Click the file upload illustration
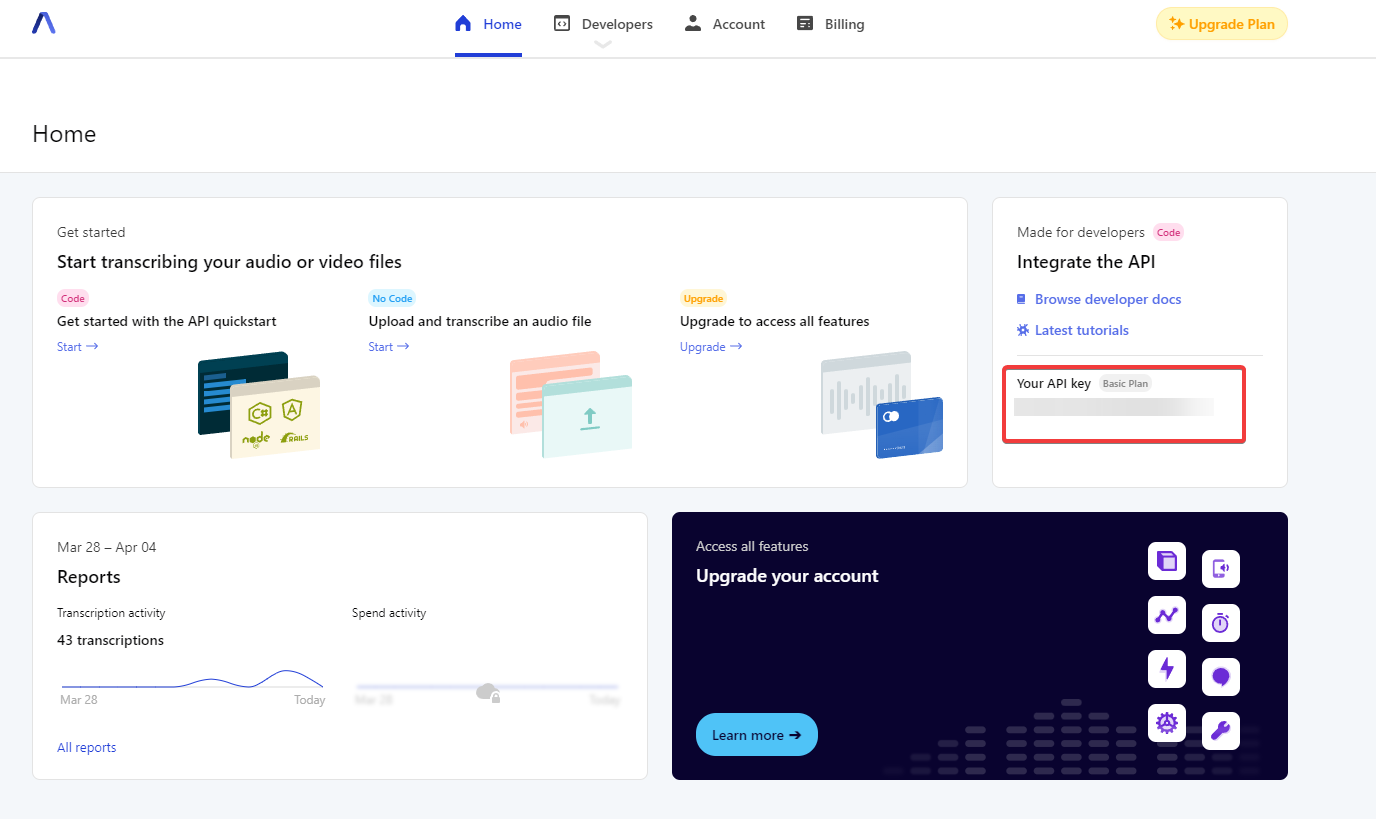 [571, 404]
